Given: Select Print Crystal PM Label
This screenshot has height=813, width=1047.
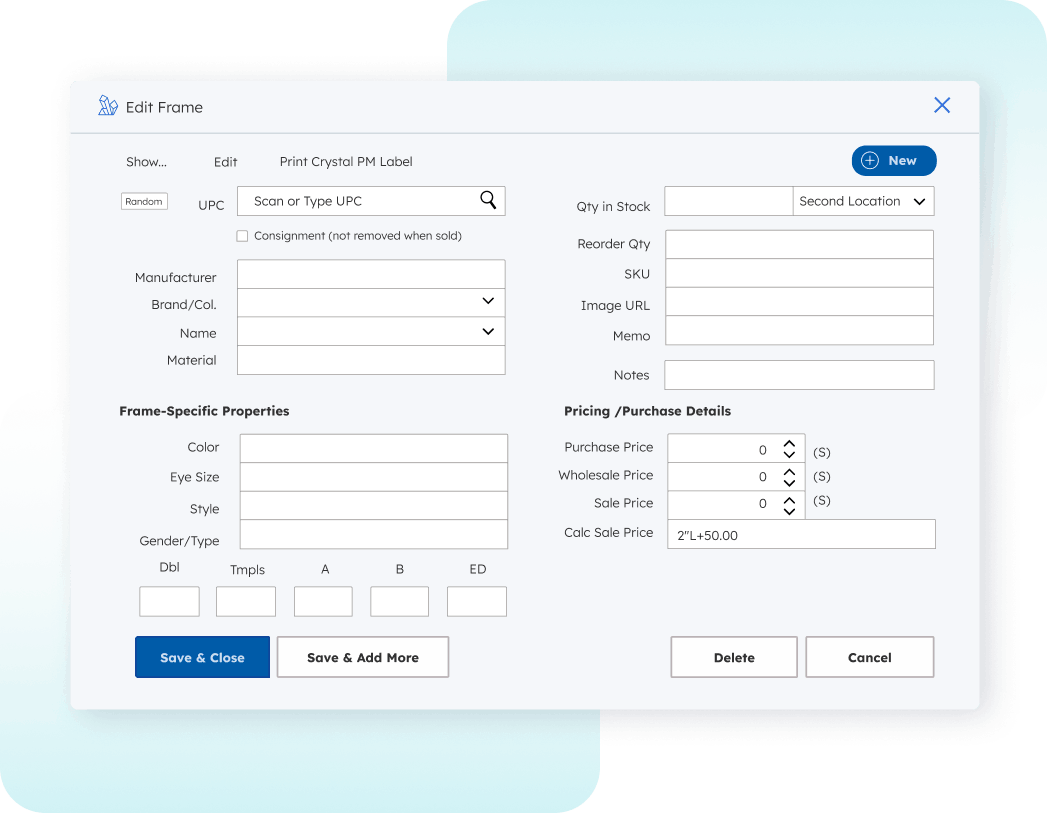Looking at the screenshot, I should coord(346,162).
